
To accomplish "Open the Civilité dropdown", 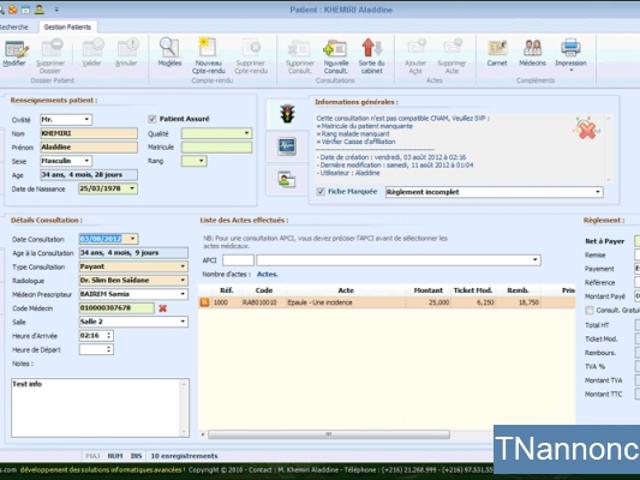I will pos(87,120).
